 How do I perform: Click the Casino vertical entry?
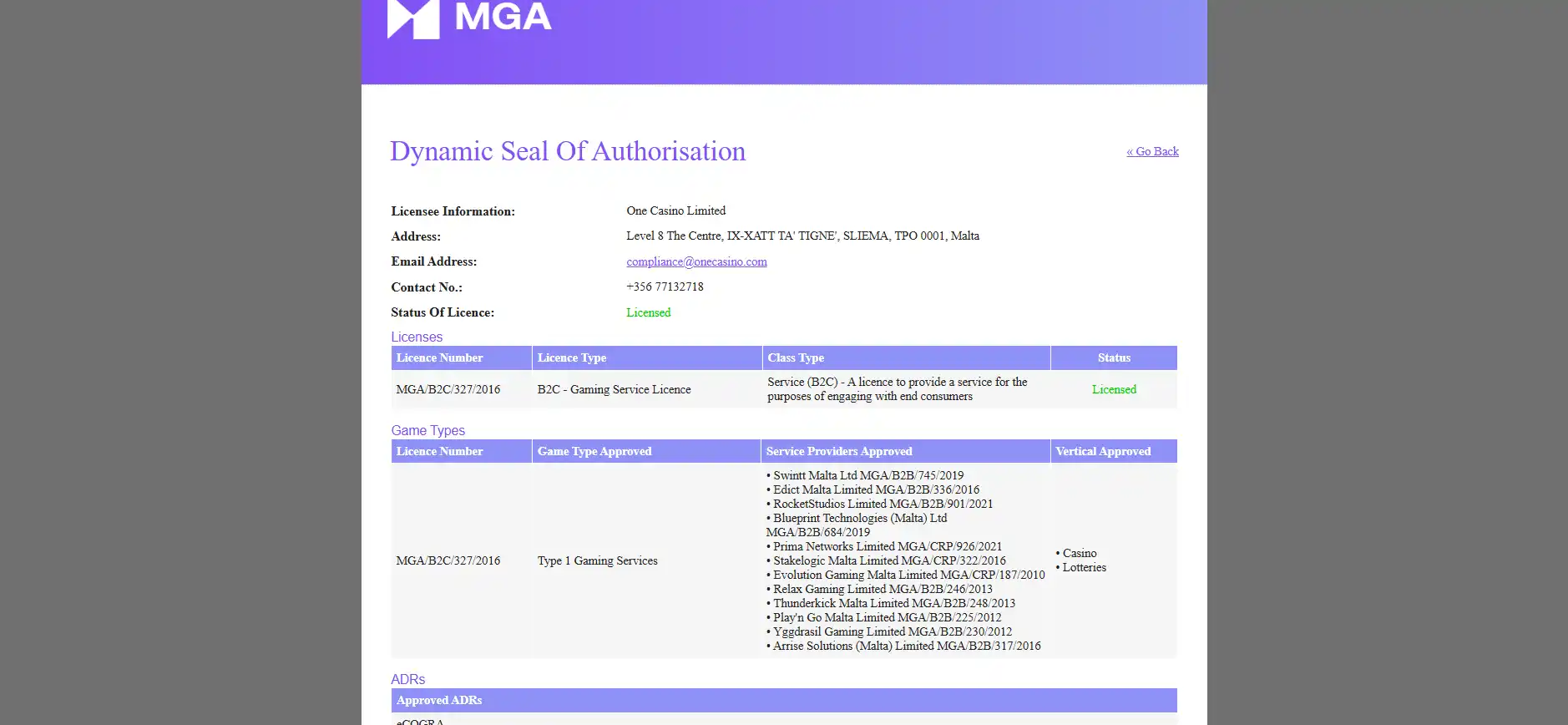click(1076, 553)
